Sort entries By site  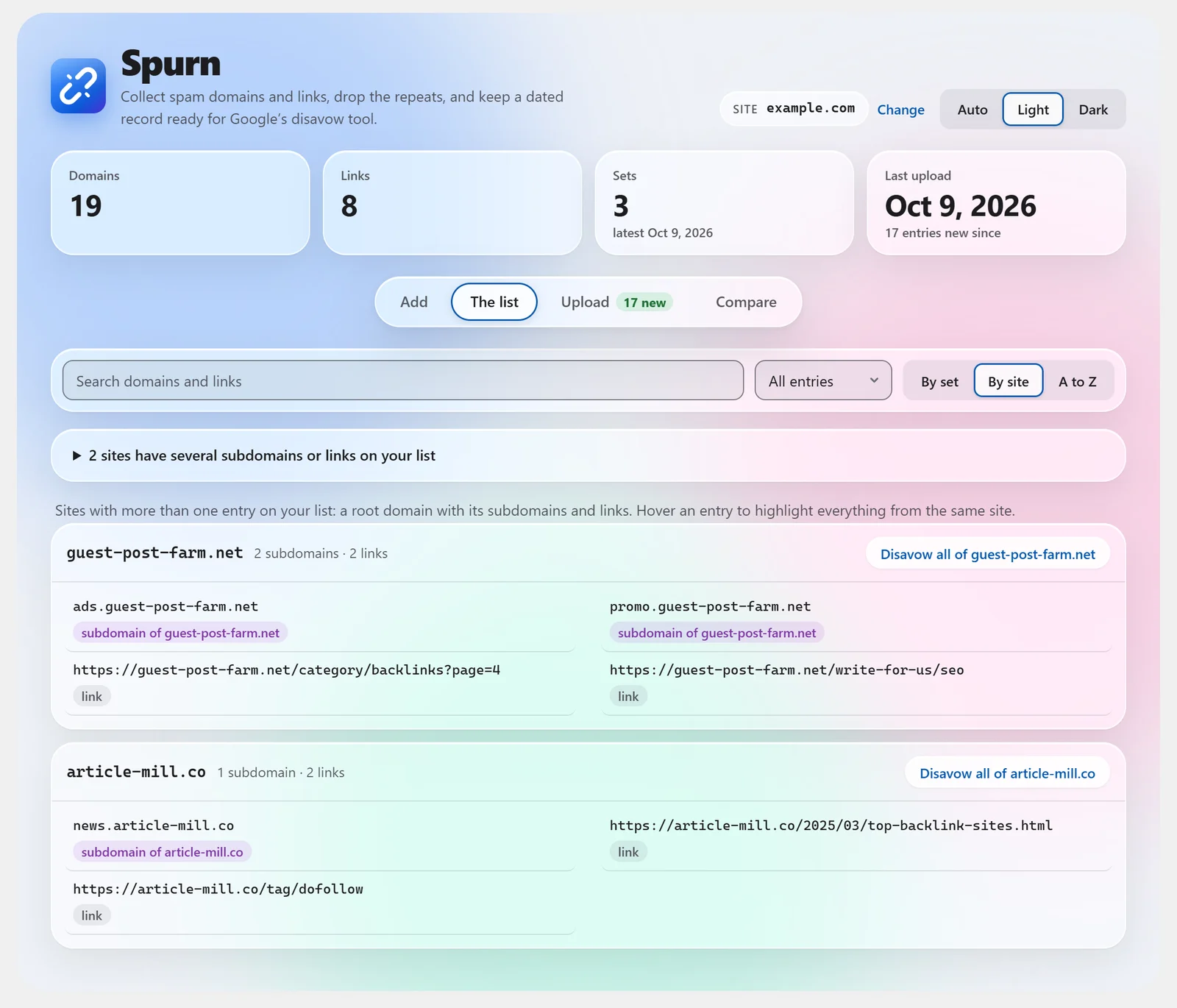coord(1008,381)
